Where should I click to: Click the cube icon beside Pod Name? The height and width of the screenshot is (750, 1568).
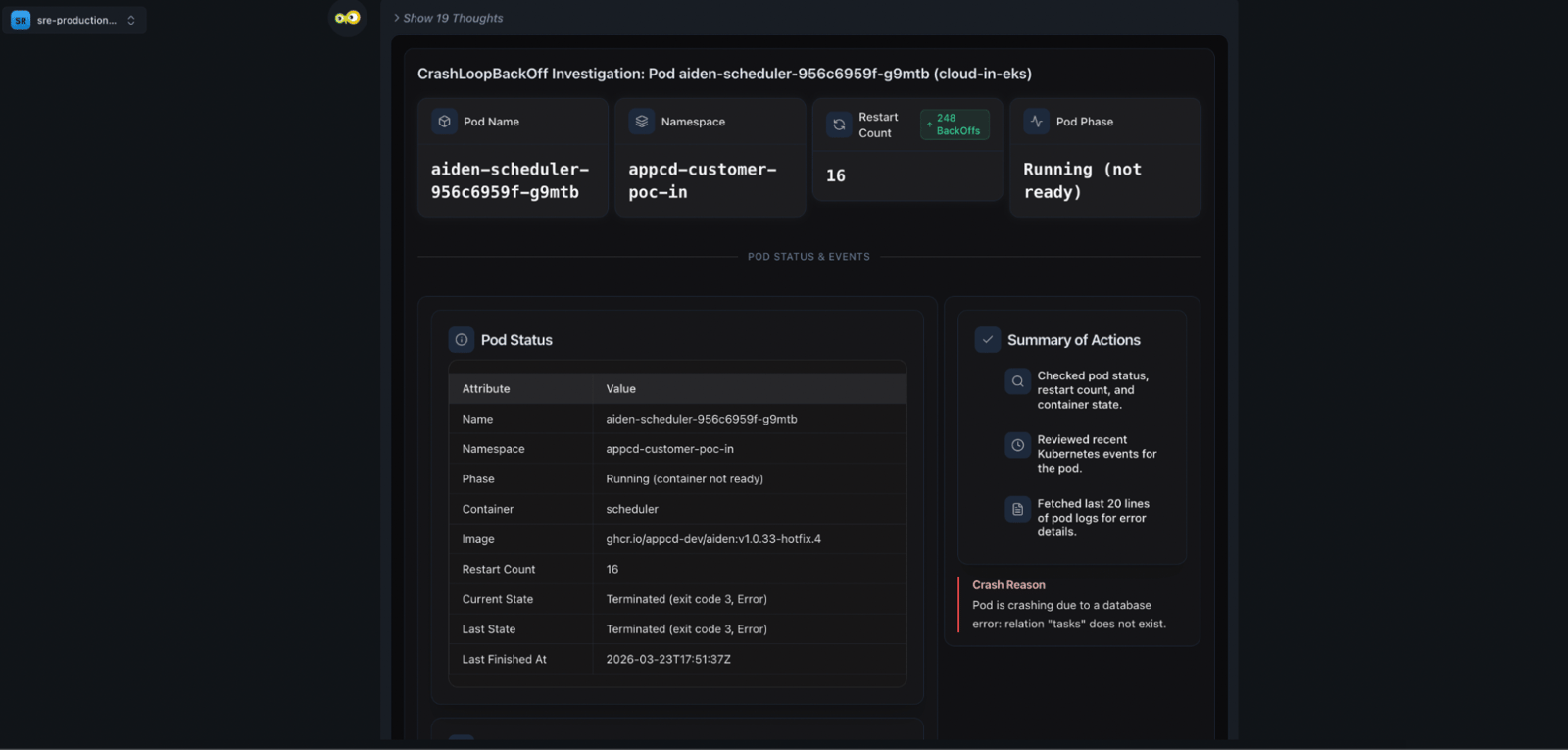point(445,122)
